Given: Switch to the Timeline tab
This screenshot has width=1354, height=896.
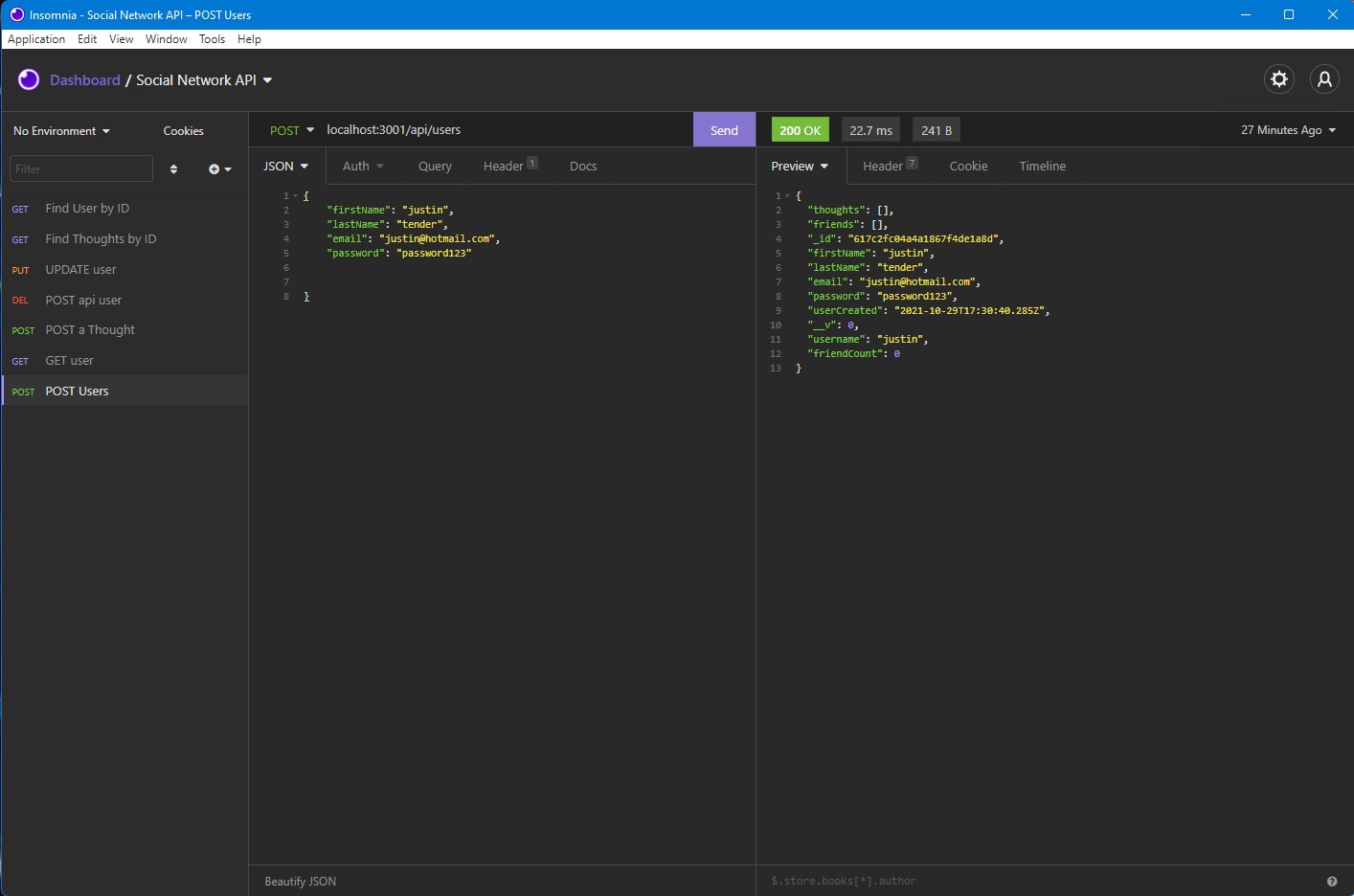Looking at the screenshot, I should pos(1042,166).
